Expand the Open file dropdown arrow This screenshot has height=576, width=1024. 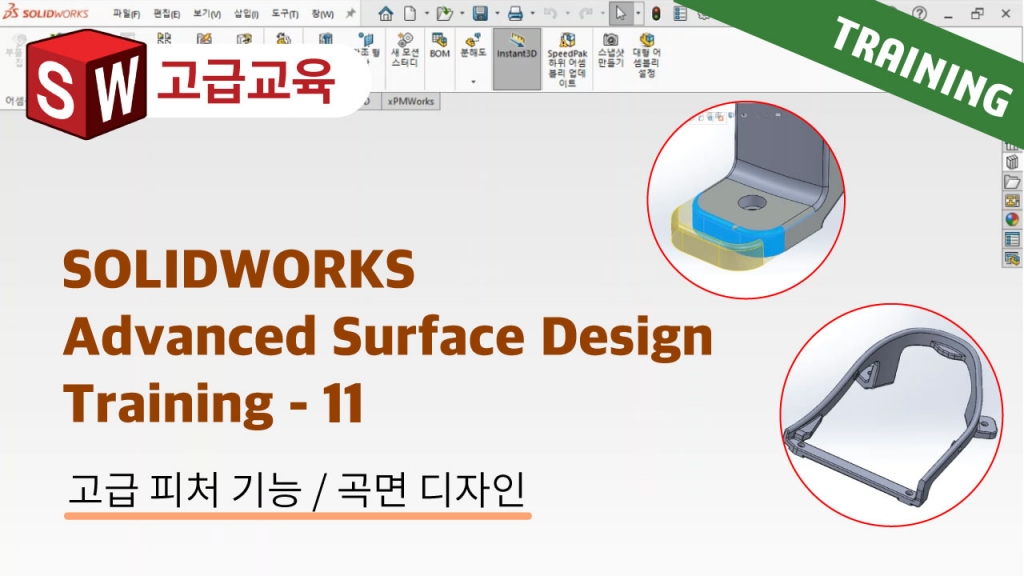462,13
